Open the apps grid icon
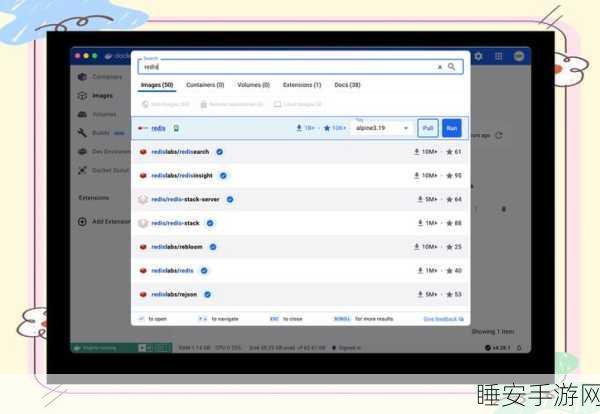This screenshot has height=414, width=600. click(499, 57)
